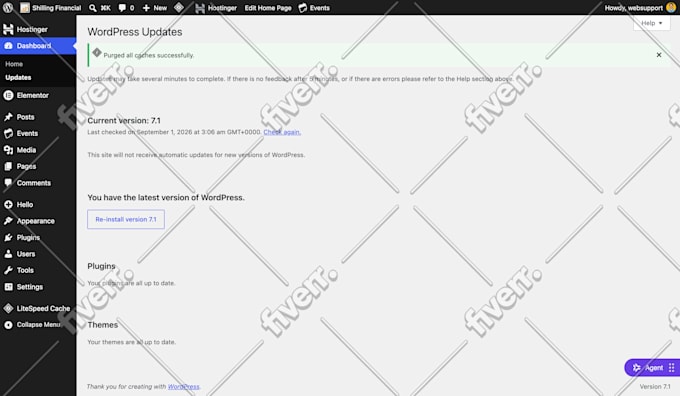
Task: View comments from admin bar bubble
Action: coord(126,8)
